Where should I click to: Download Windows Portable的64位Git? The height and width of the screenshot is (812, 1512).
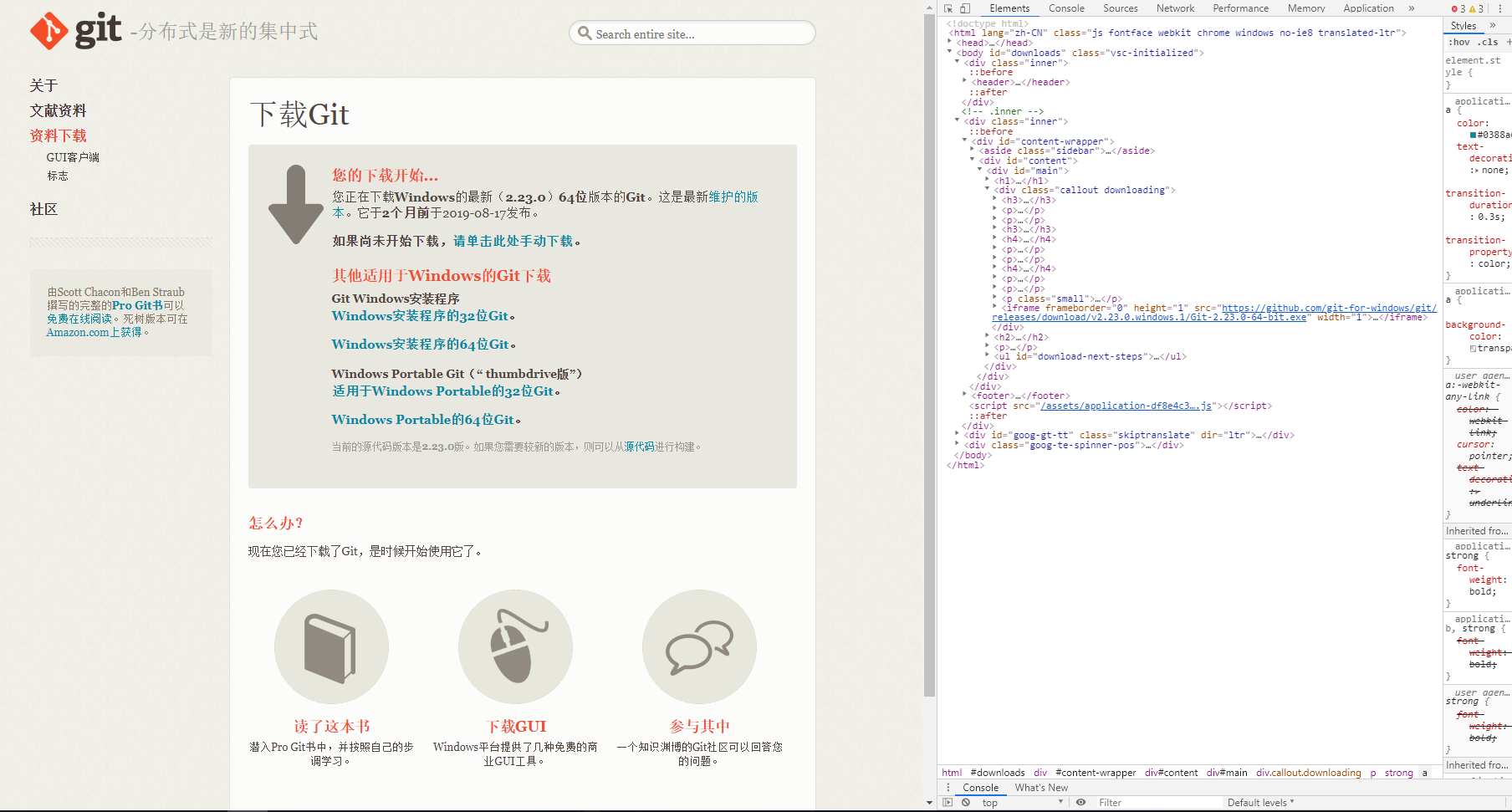pos(422,420)
